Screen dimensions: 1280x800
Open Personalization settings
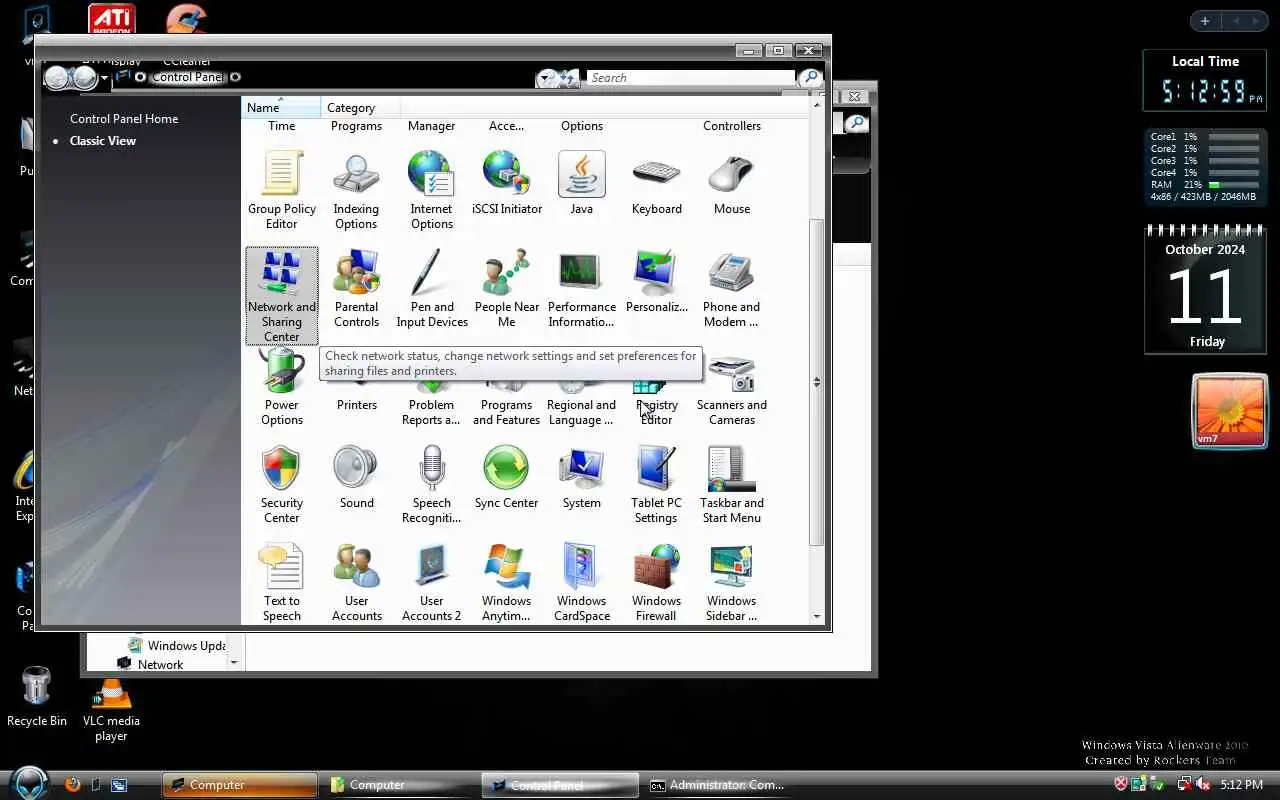(656, 283)
